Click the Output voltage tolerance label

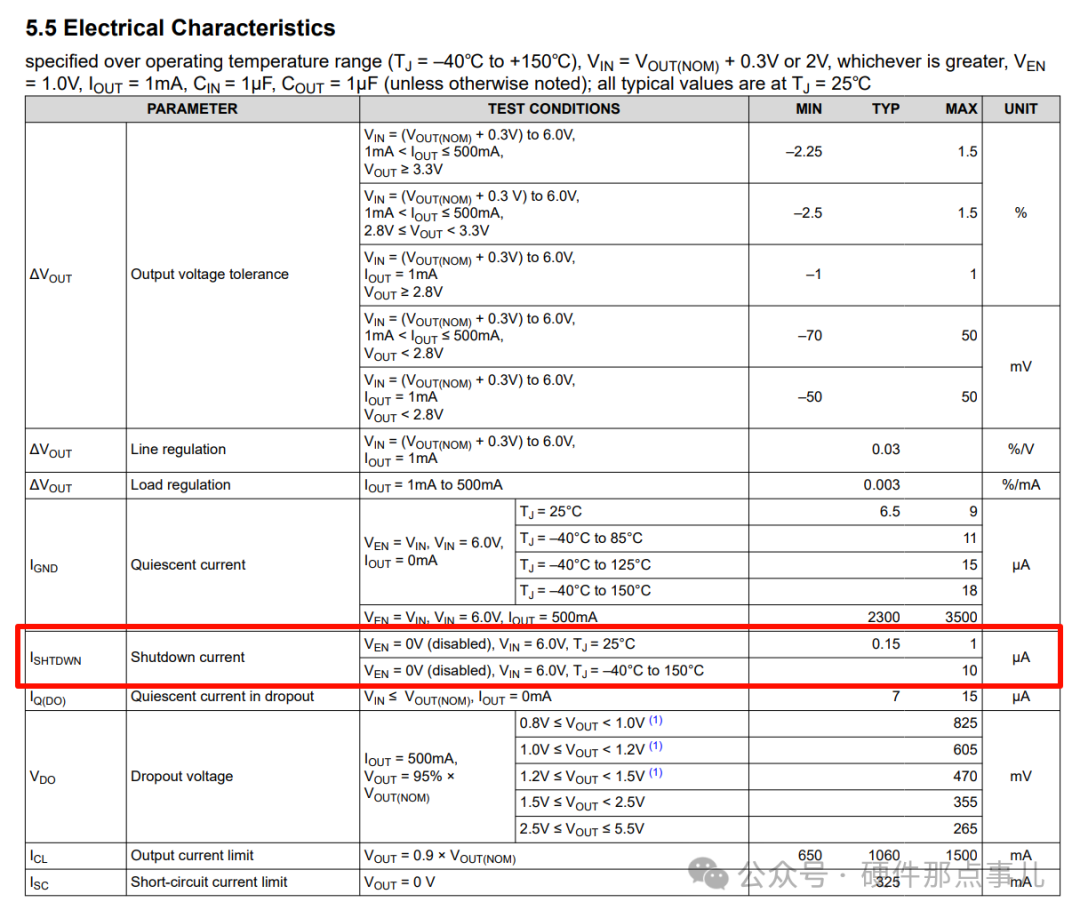coord(209,274)
